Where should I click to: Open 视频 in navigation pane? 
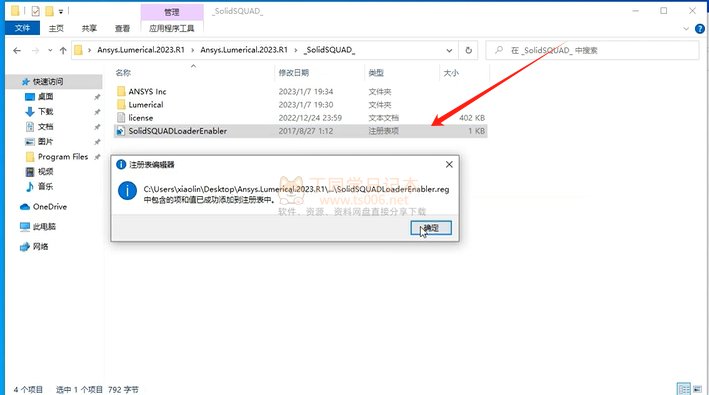pyautogui.click(x=45, y=171)
